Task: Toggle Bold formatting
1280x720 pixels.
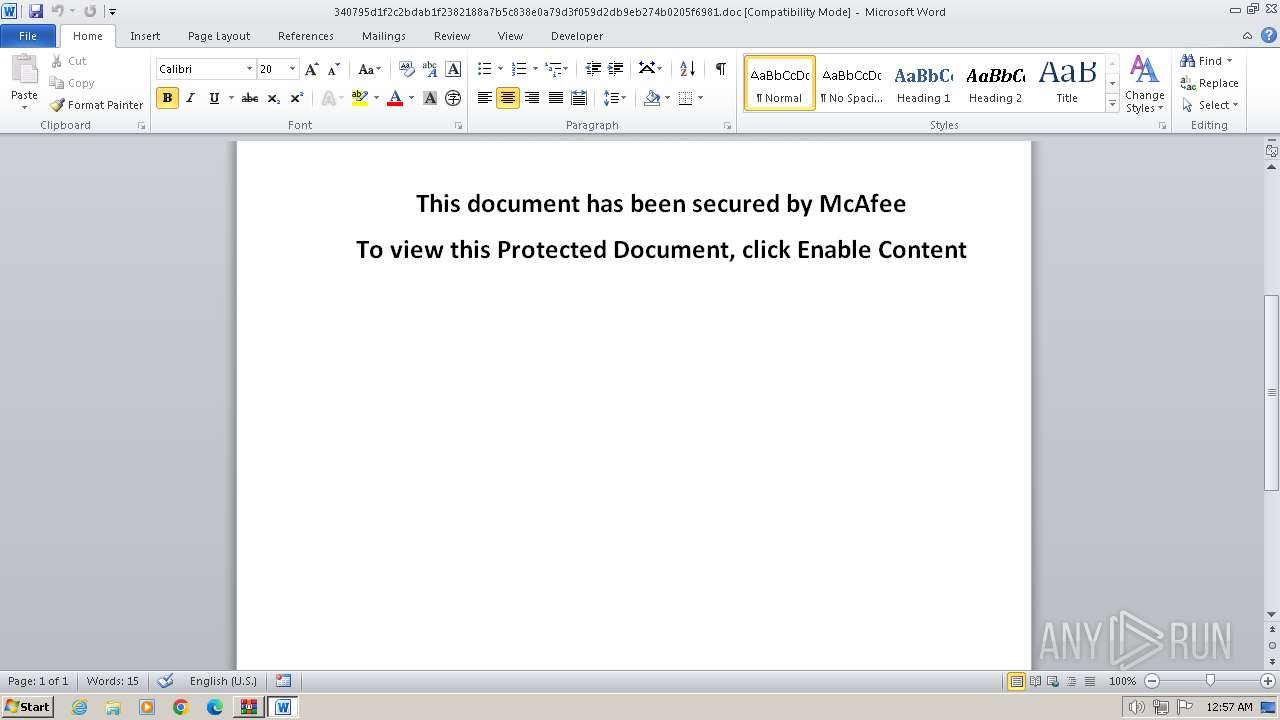Action: tap(167, 98)
